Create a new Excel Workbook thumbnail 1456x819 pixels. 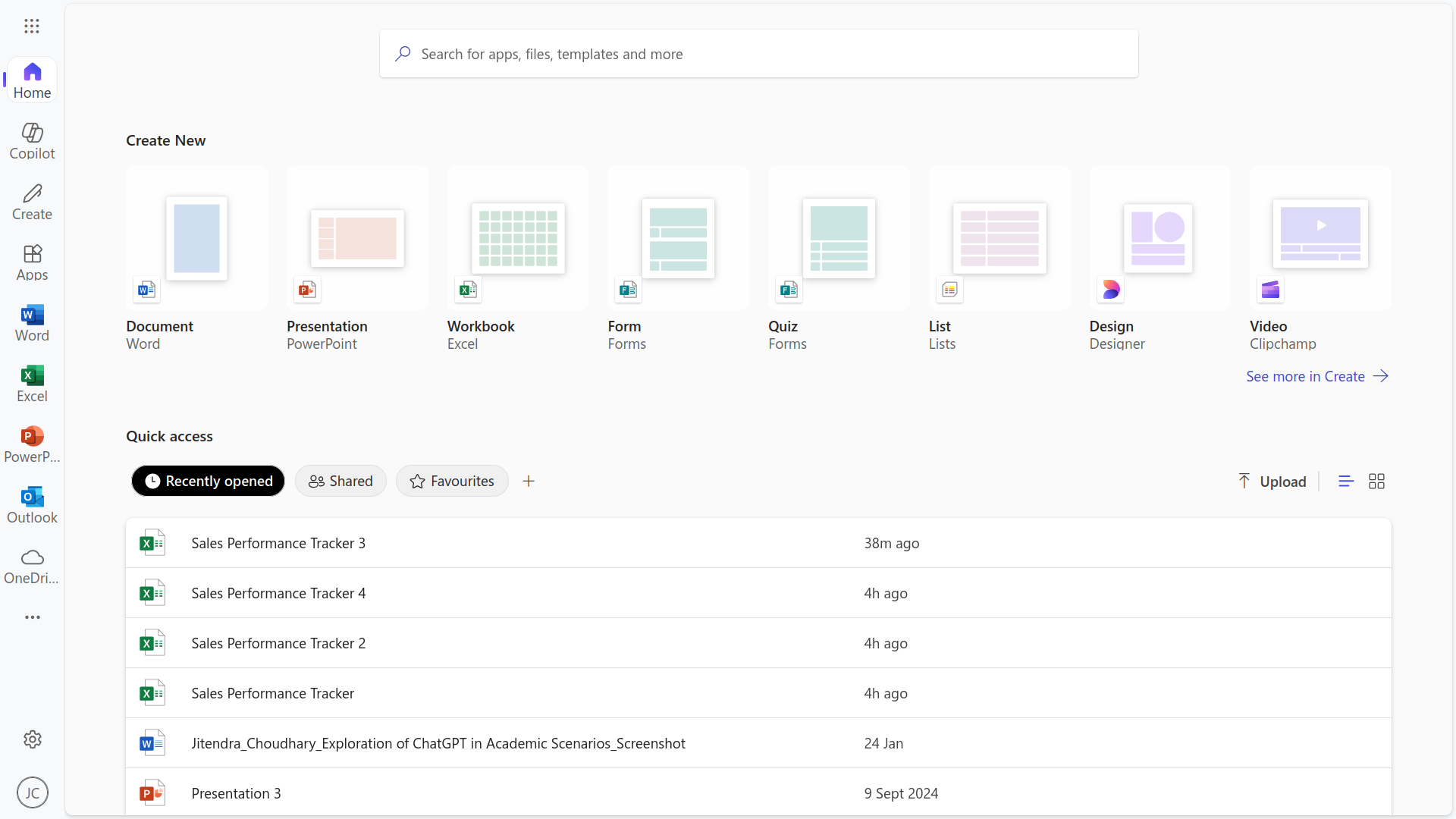(x=518, y=238)
